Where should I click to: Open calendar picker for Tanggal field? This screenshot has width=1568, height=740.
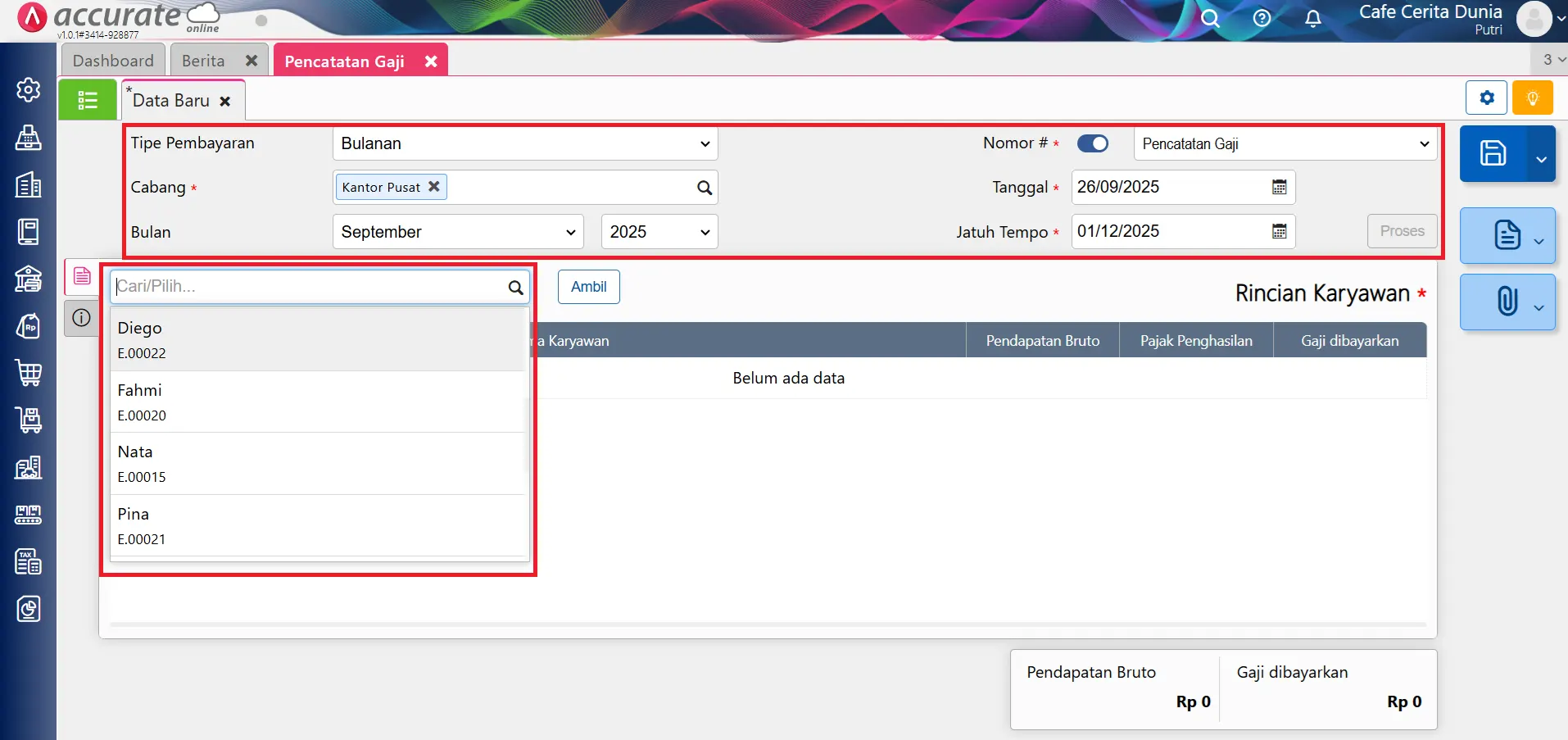click(x=1279, y=187)
